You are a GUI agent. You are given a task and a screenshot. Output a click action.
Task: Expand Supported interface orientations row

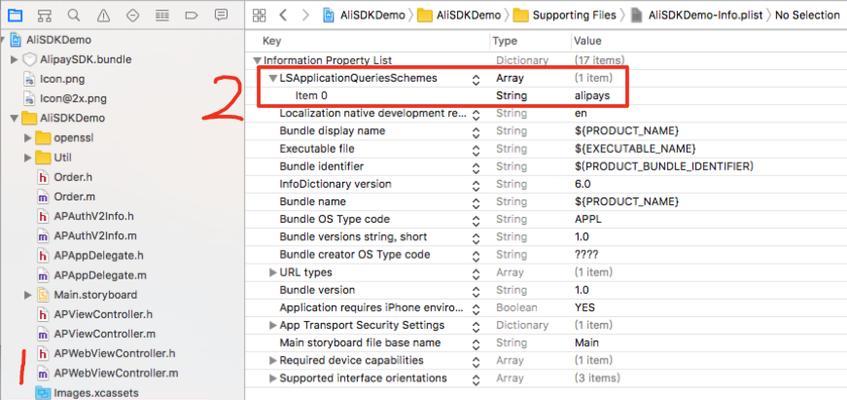pos(273,378)
